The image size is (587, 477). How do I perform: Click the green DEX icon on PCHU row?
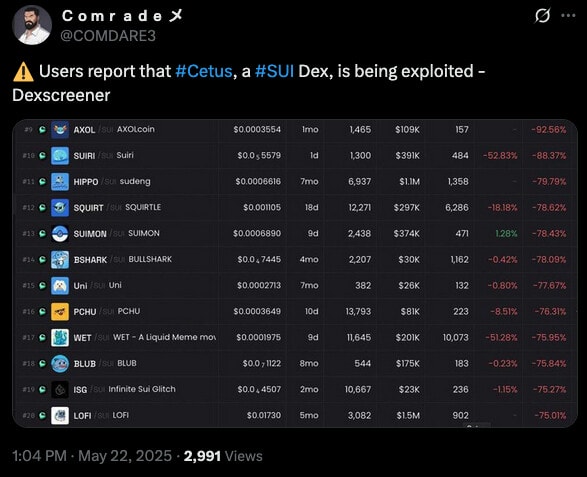[43, 312]
